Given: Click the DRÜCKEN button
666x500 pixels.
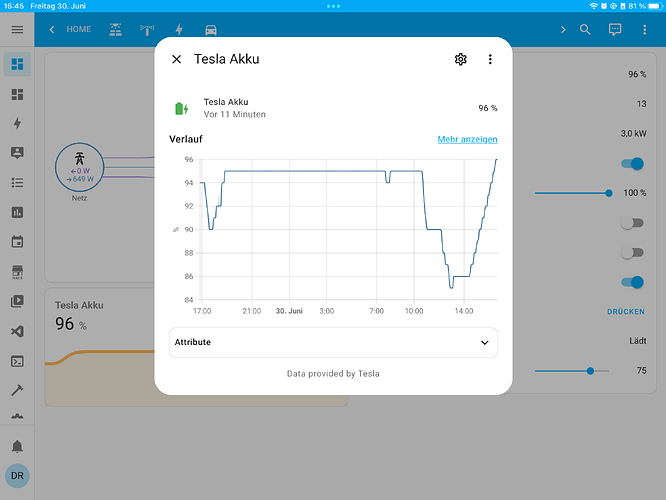Looking at the screenshot, I should point(626,312).
